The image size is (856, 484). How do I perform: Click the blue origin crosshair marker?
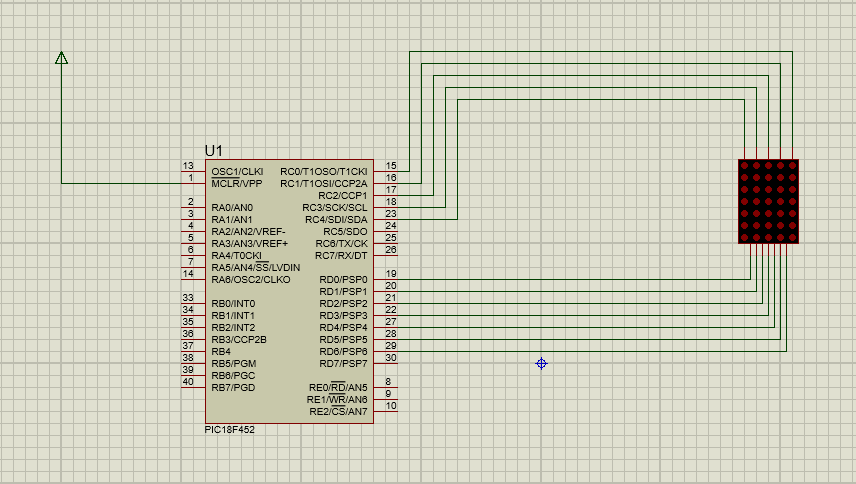(x=541, y=363)
